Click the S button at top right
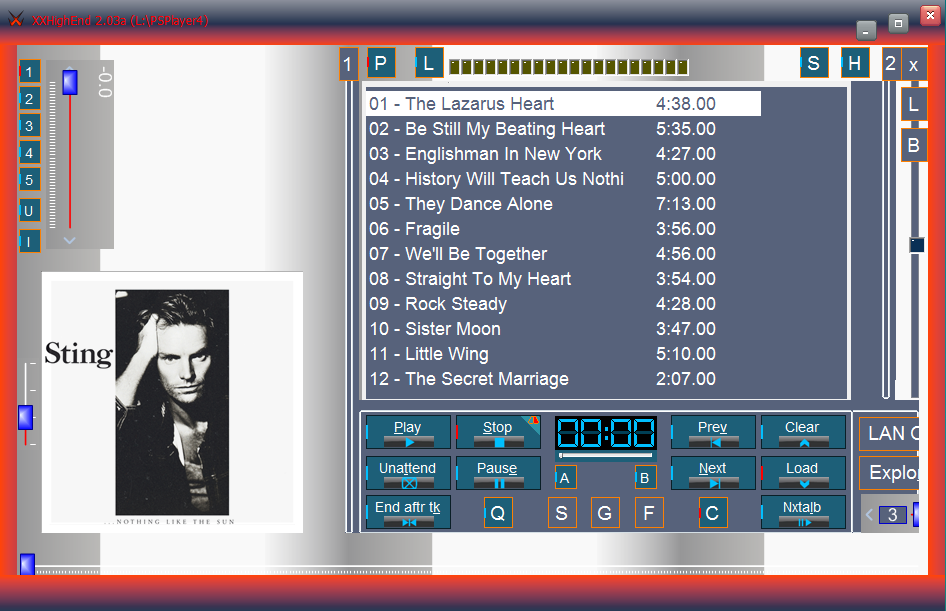 pyautogui.click(x=814, y=63)
